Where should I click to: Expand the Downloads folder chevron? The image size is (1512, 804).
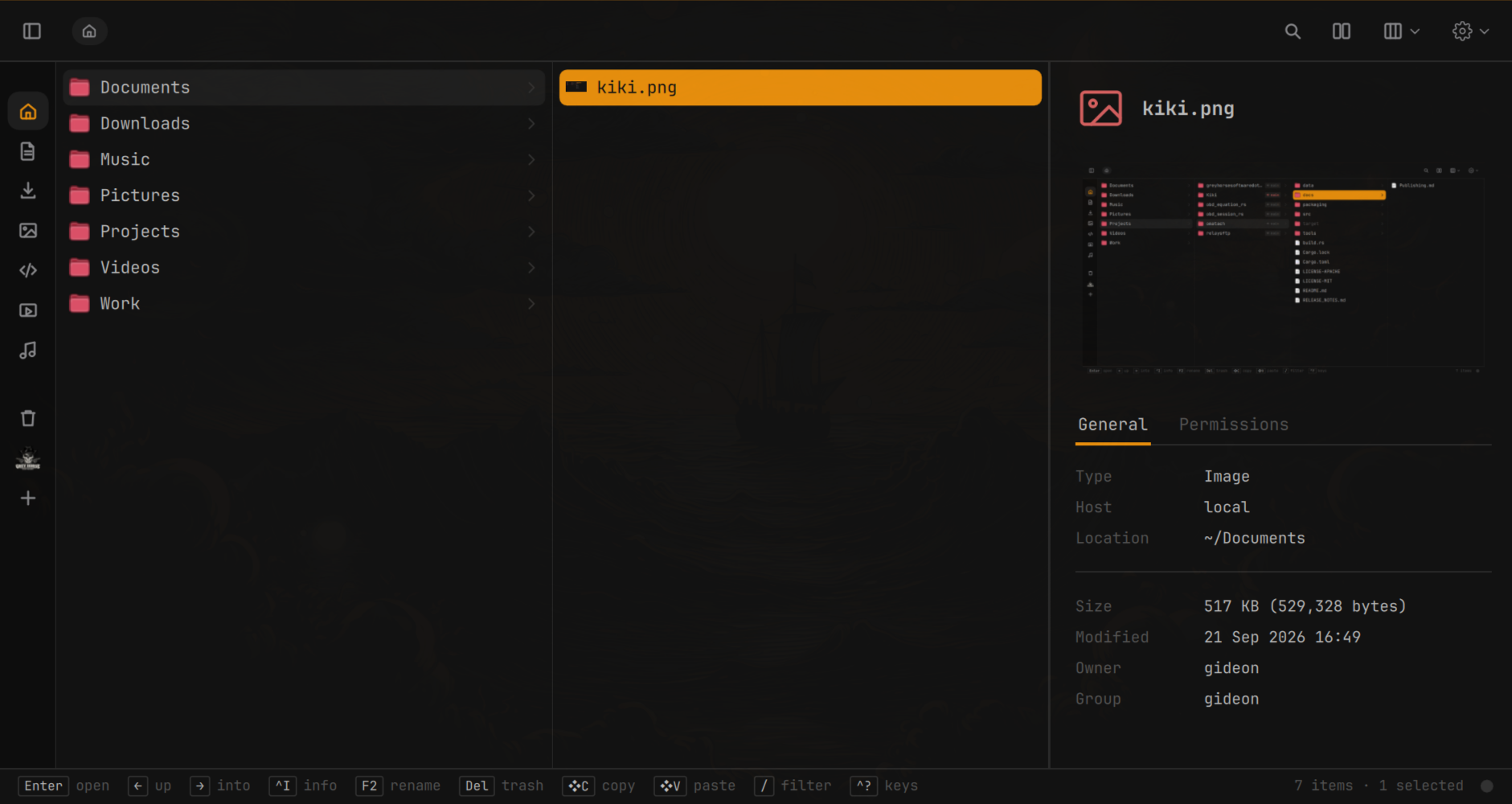coord(531,124)
